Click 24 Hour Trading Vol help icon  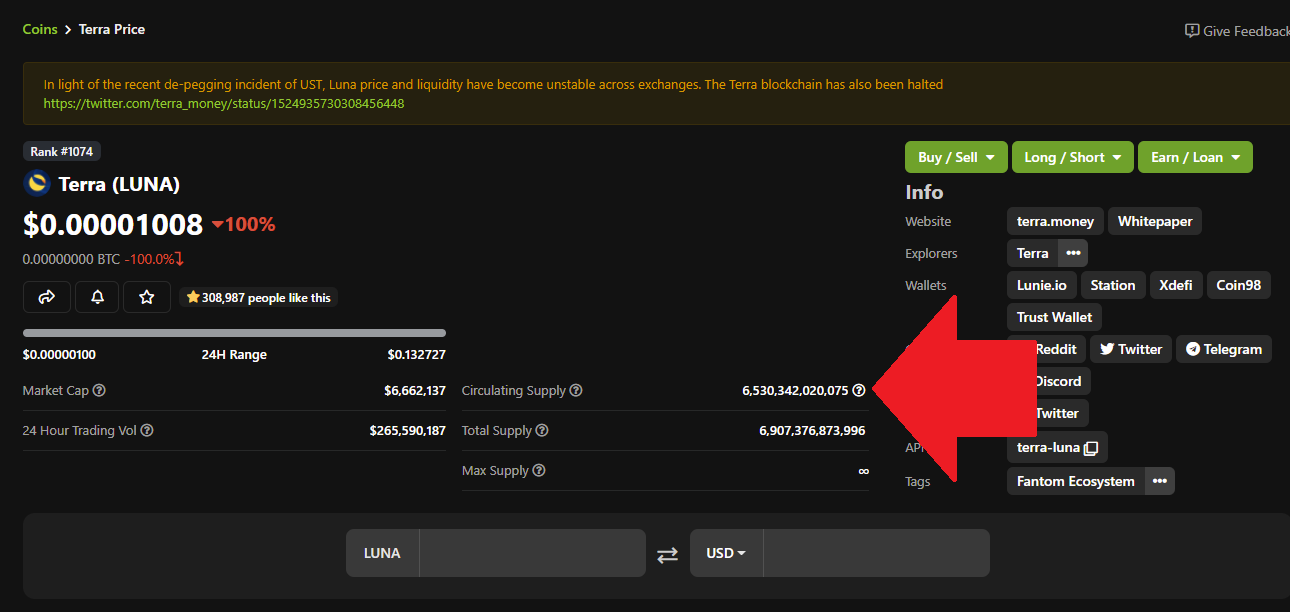click(147, 431)
